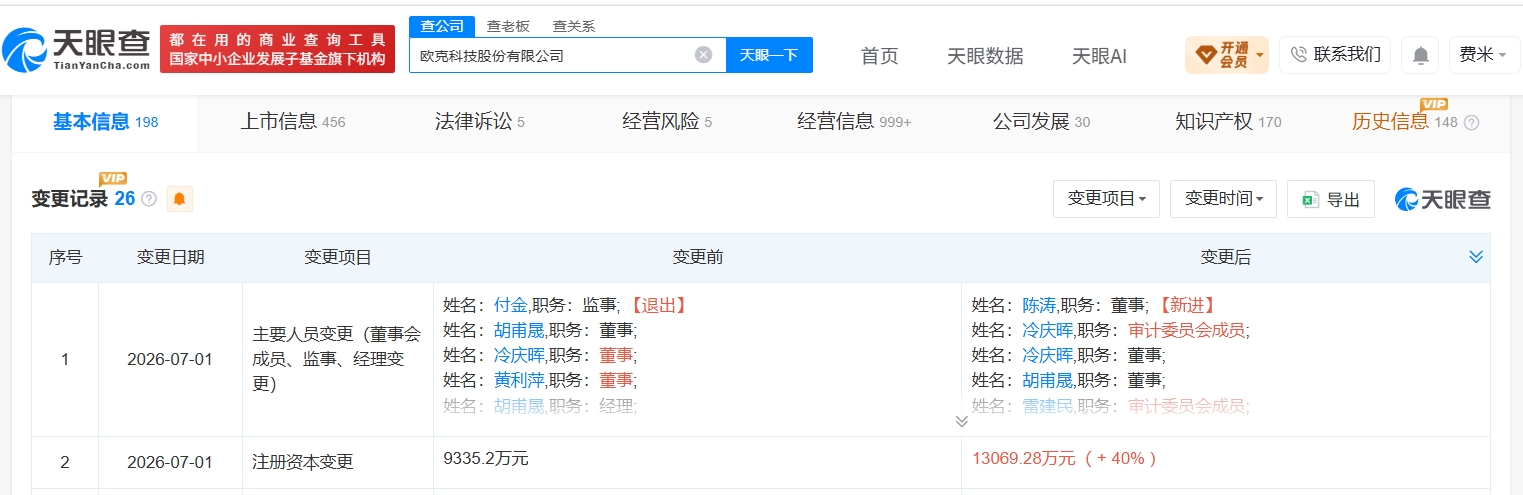
Task: Show help for 变更记录 count
Action: [x=149, y=199]
